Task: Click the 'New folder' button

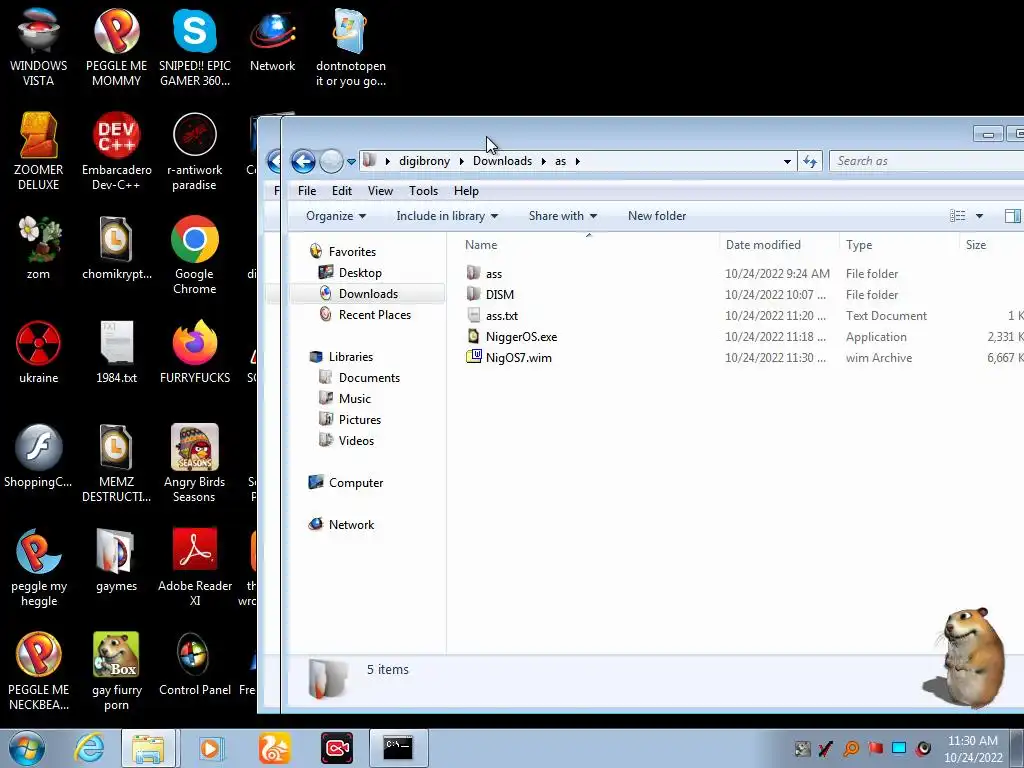Action: point(657,216)
